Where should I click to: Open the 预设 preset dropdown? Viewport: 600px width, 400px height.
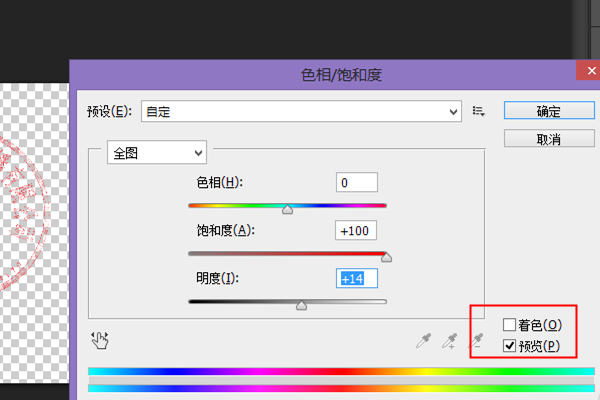coord(301,111)
